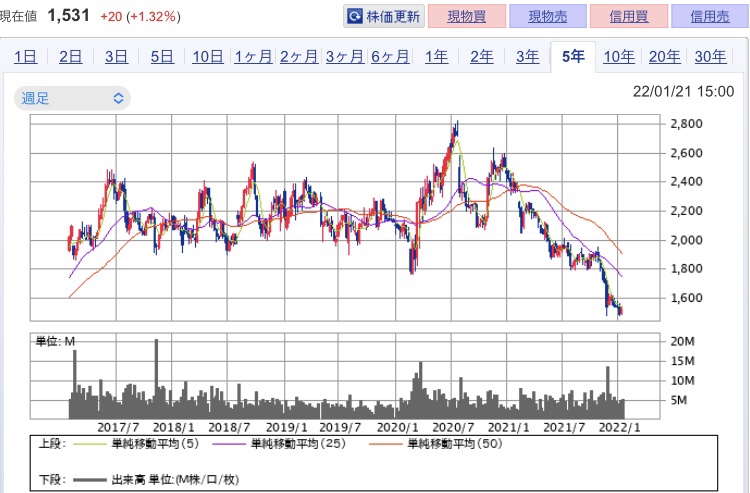Open the 信用買 margin buy link
Screen dimensions: 750x493
629,17
